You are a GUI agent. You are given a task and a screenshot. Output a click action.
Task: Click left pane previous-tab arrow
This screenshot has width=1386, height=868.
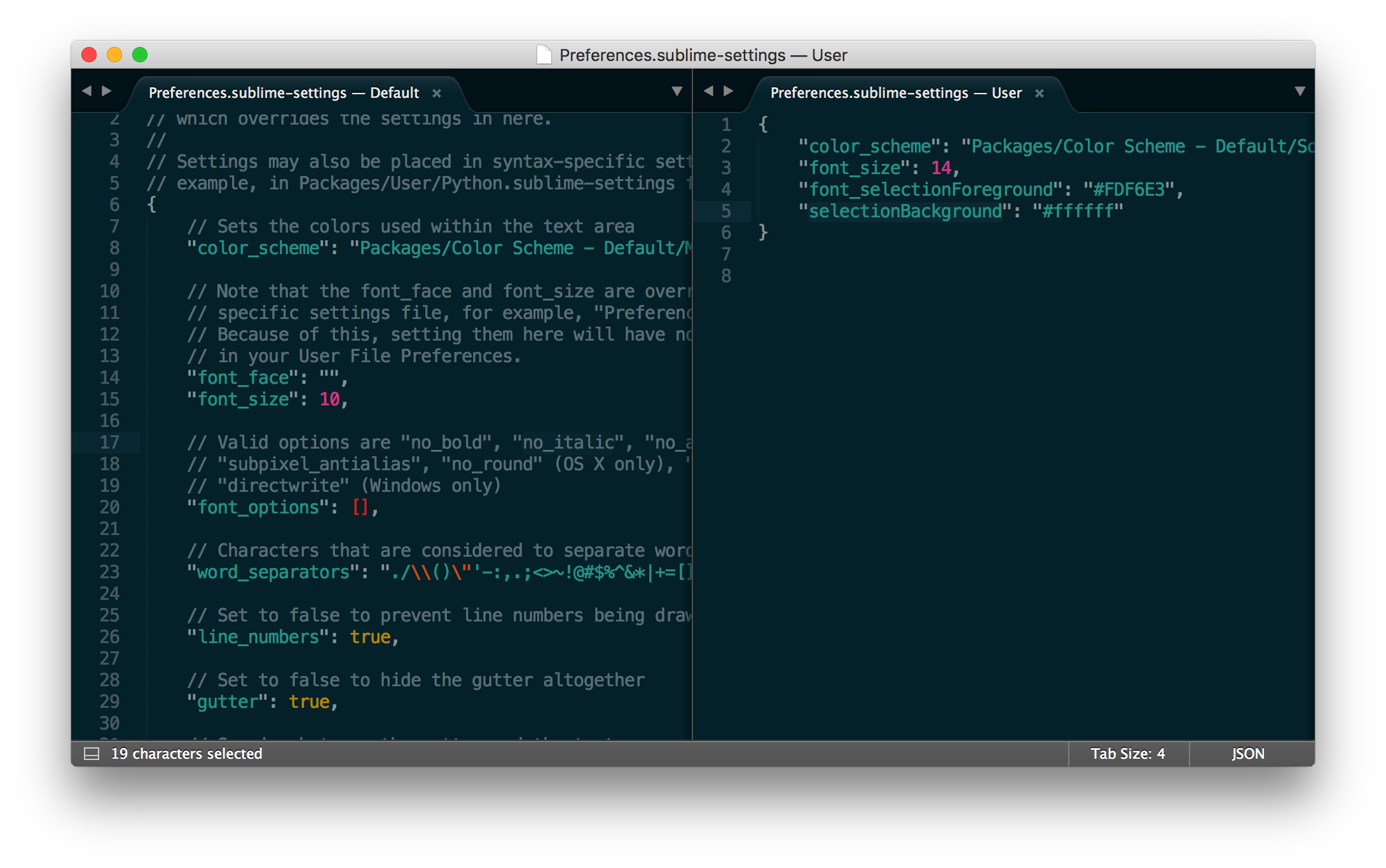coord(86,92)
